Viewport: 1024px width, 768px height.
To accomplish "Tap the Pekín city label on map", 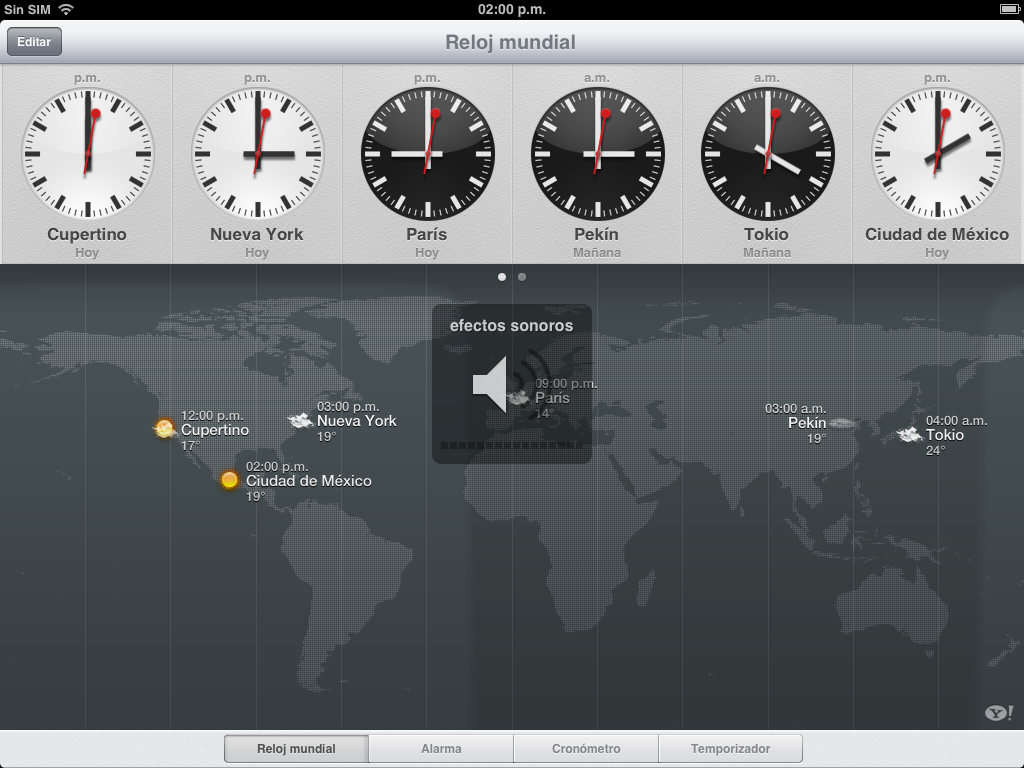I will click(807, 423).
